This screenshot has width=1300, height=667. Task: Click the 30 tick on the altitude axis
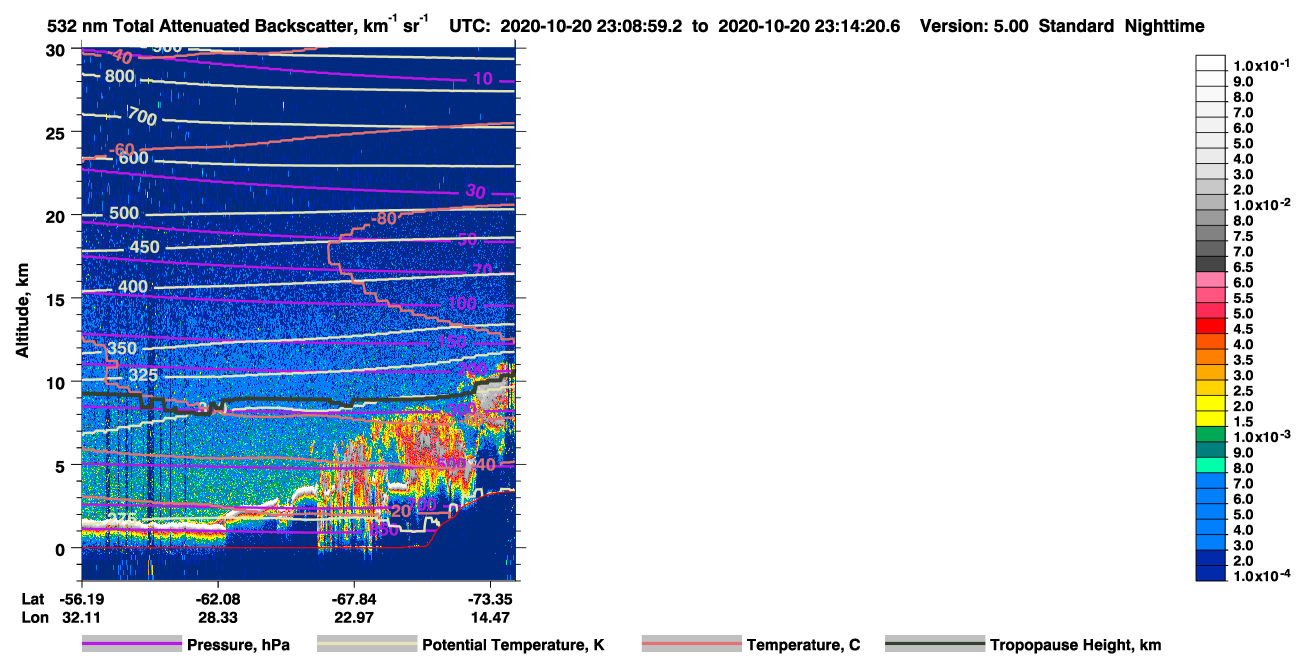57,50
